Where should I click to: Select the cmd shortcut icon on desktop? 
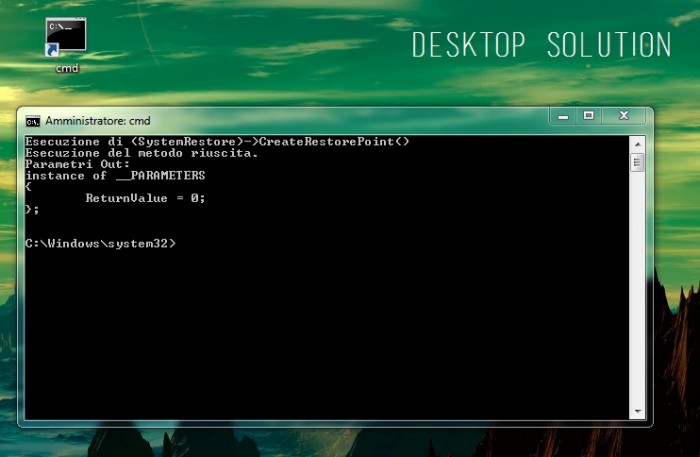66,36
